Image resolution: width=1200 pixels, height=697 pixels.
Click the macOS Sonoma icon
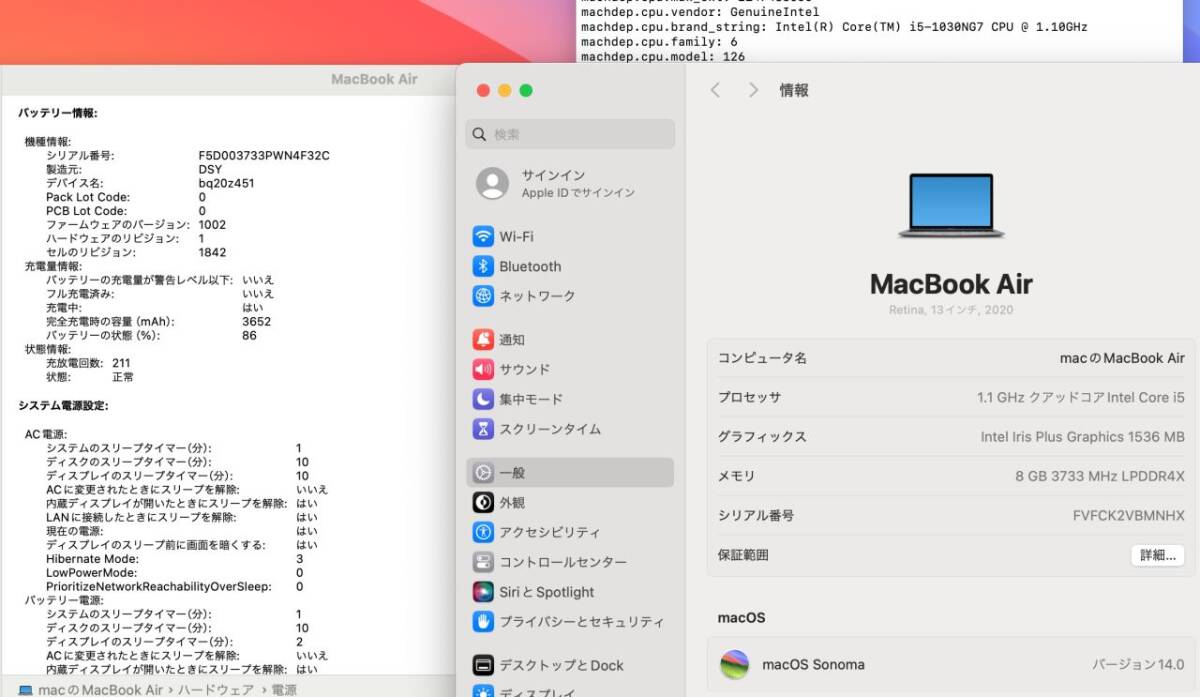coord(735,664)
